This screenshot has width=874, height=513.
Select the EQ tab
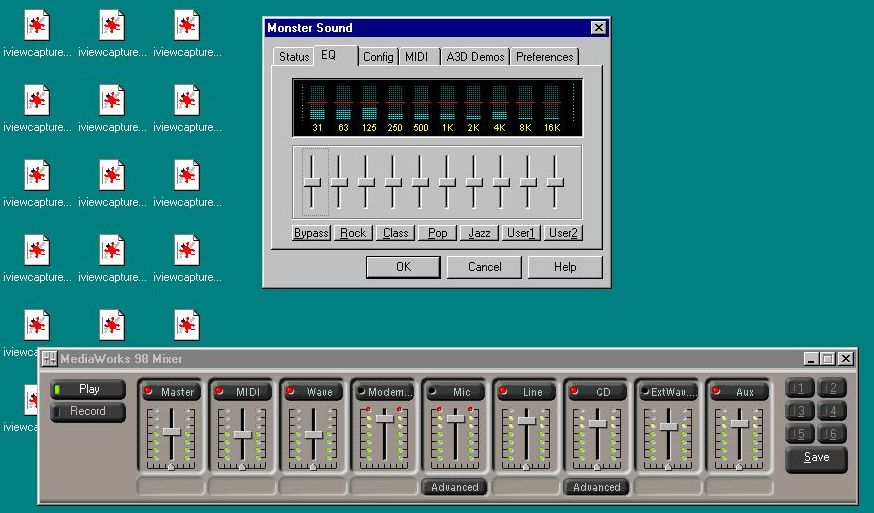coord(335,55)
